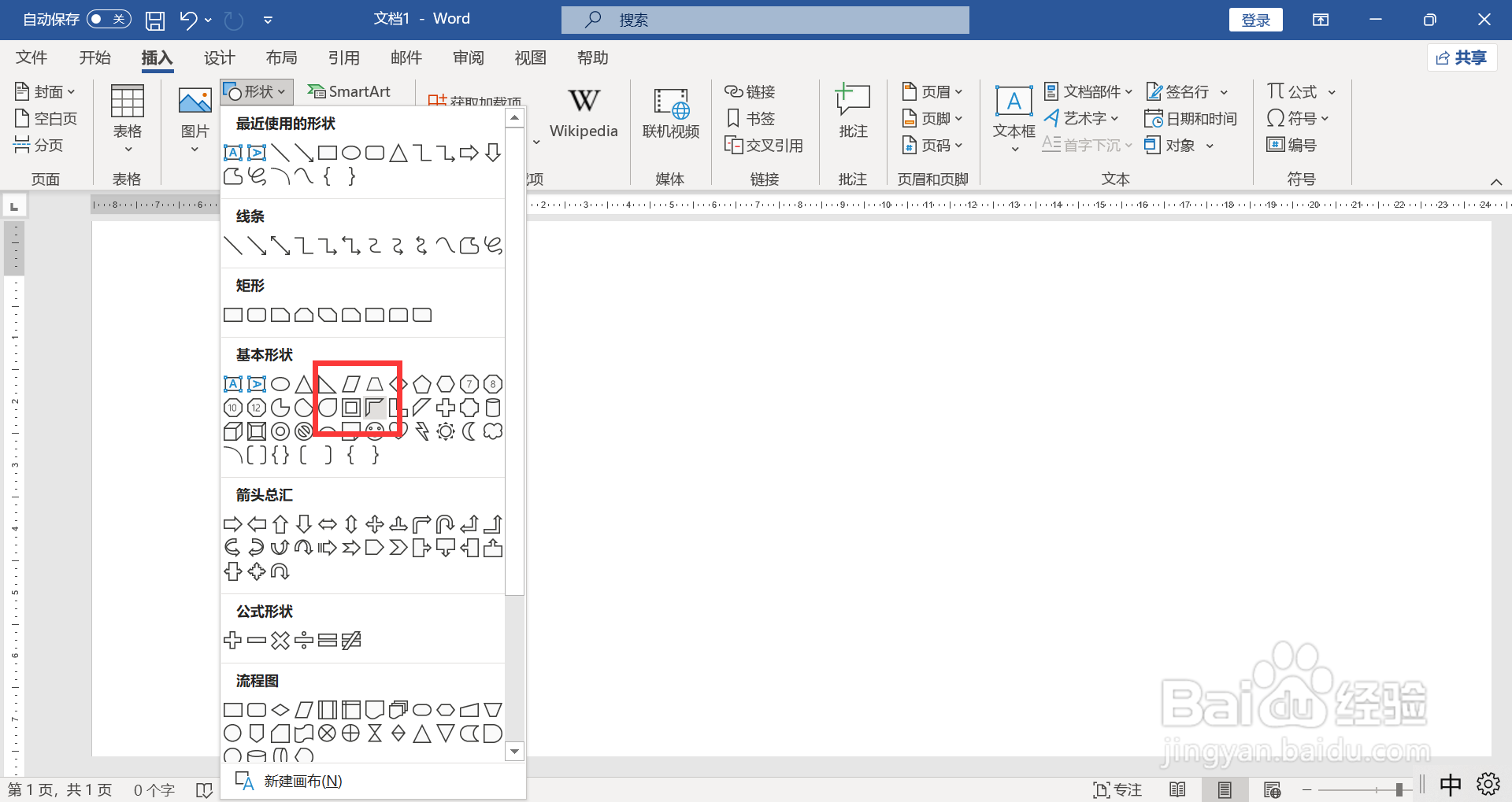This screenshot has width=1512, height=802.
Task: Toggle the AutoSave switch
Action: 109,19
